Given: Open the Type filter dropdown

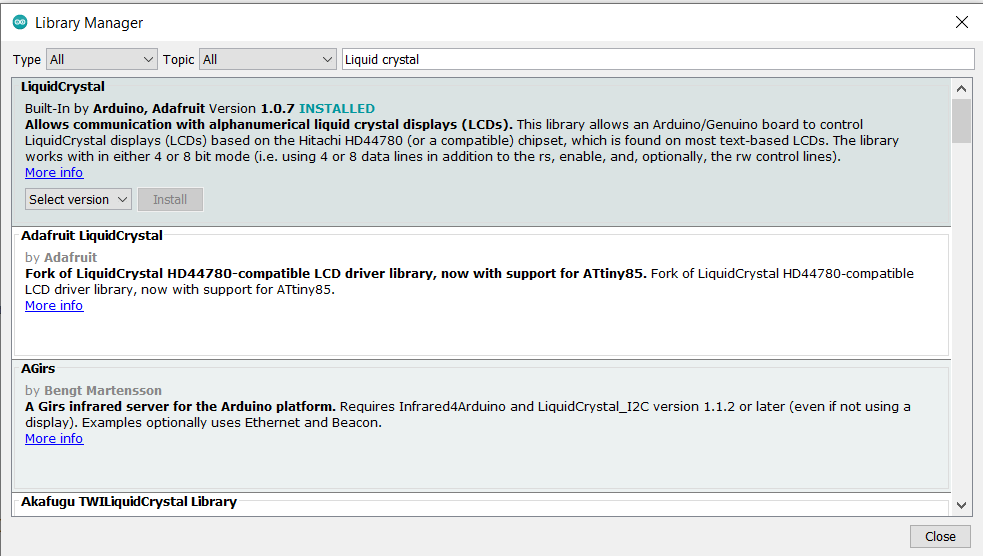Looking at the screenshot, I should 102,59.
